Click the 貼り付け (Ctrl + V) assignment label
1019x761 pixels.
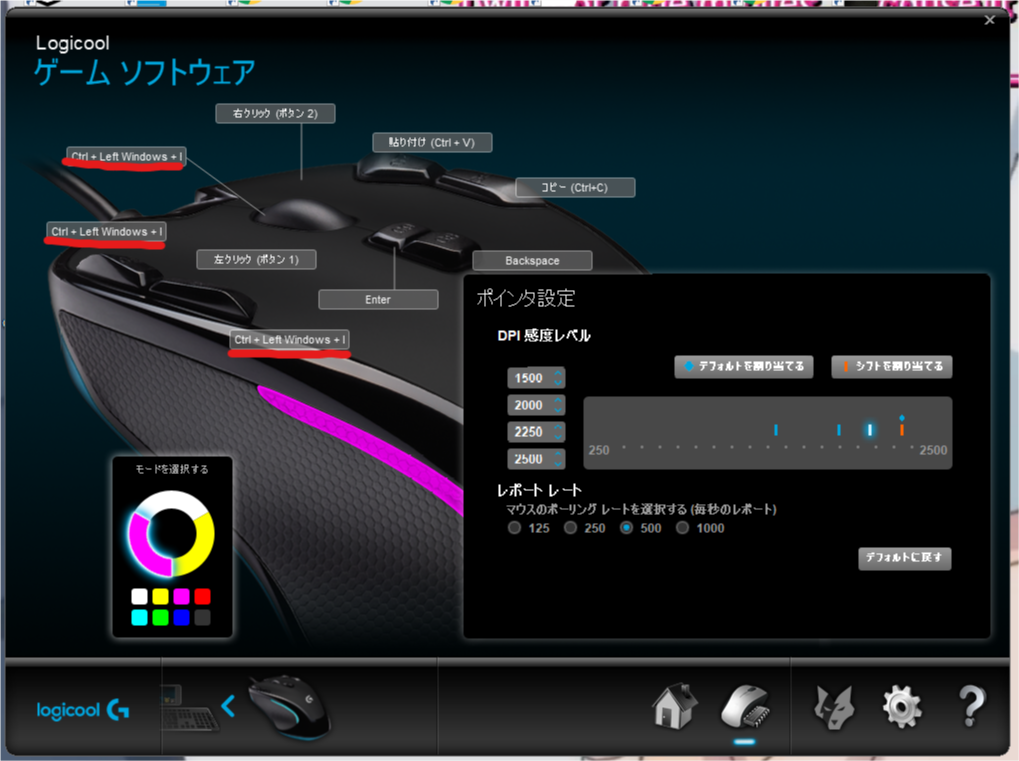pos(432,142)
